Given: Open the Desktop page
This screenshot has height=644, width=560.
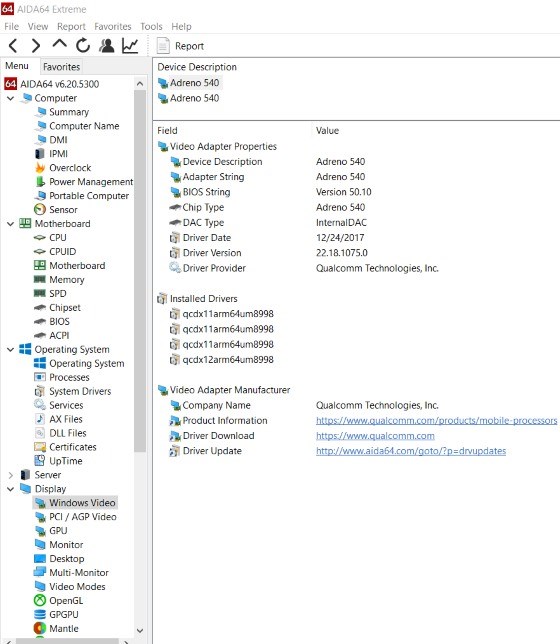Looking at the screenshot, I should [59, 559].
